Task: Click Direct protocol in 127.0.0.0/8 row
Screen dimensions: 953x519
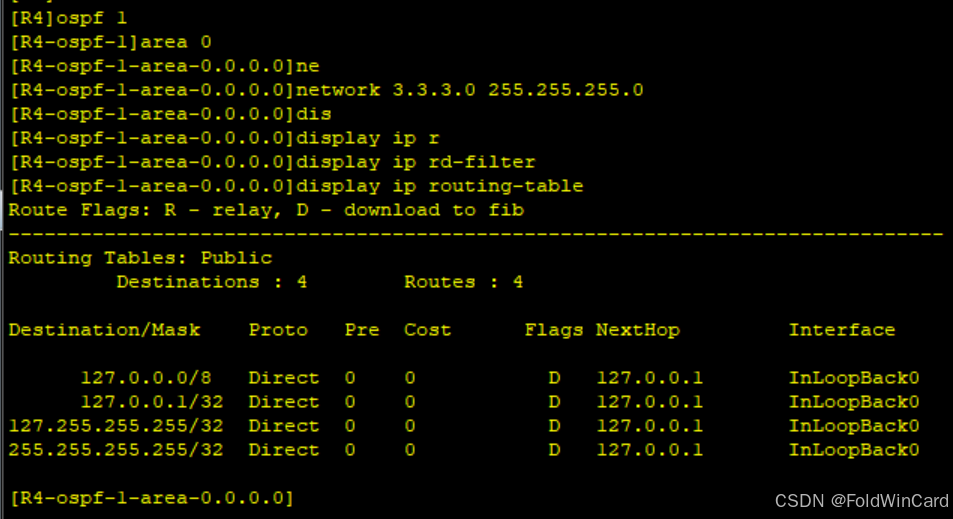Action: click(x=284, y=378)
